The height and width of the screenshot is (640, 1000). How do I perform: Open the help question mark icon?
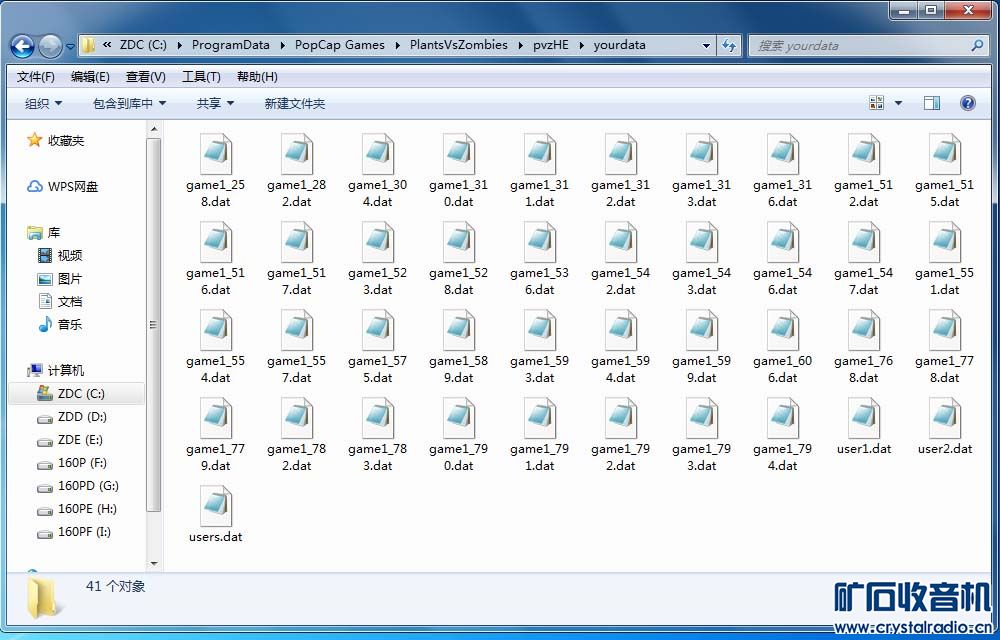click(967, 103)
